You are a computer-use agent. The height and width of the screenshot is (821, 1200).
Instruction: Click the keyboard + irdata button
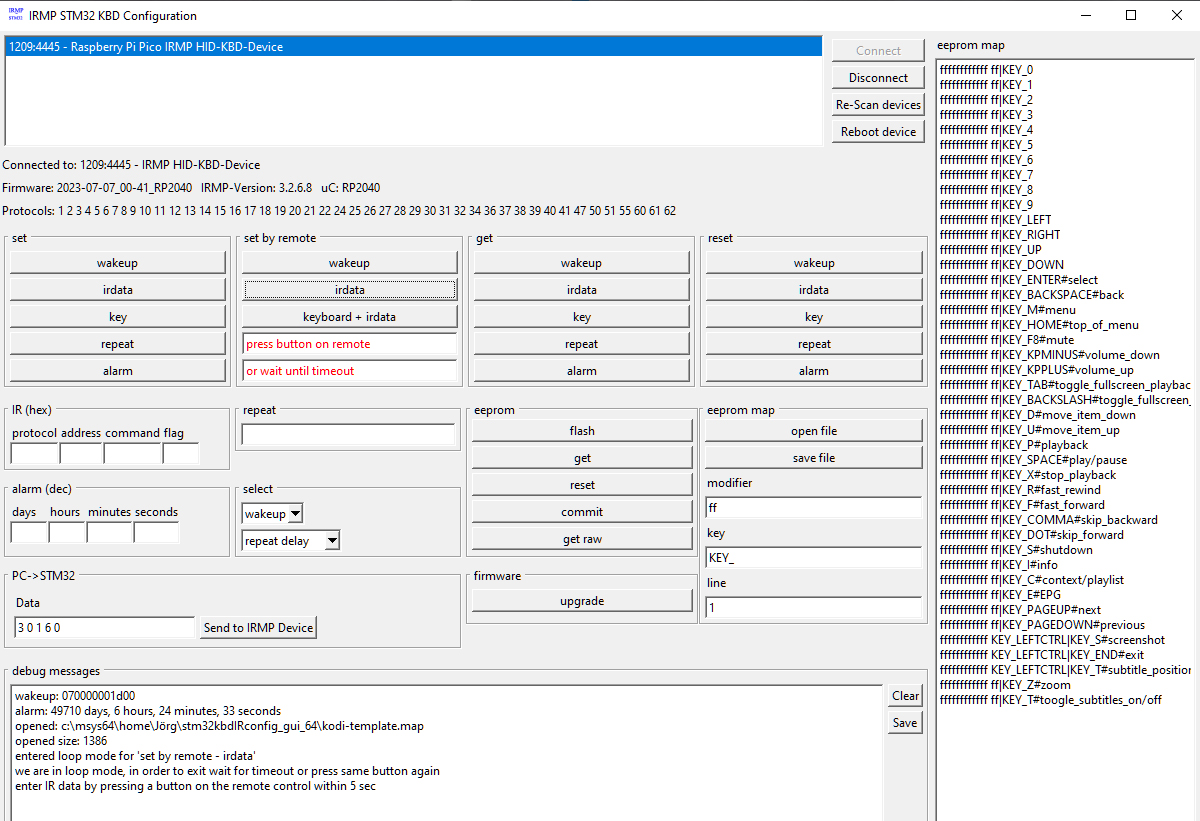point(349,316)
